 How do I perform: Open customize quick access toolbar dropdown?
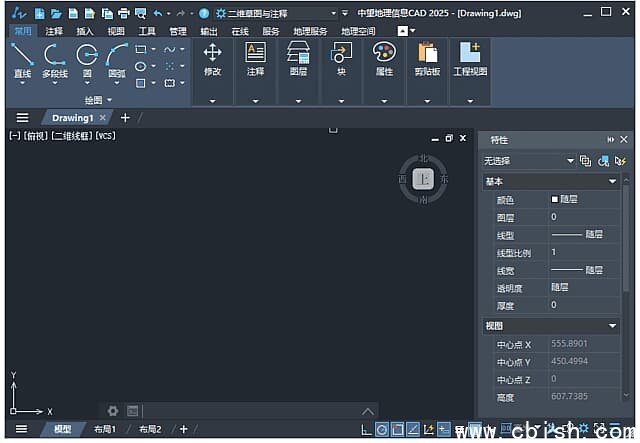click(x=345, y=13)
